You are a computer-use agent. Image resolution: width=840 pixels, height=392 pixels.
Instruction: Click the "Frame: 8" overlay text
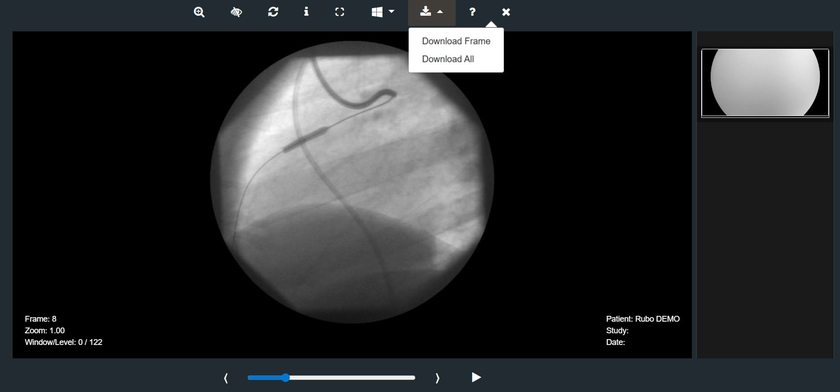click(41, 319)
